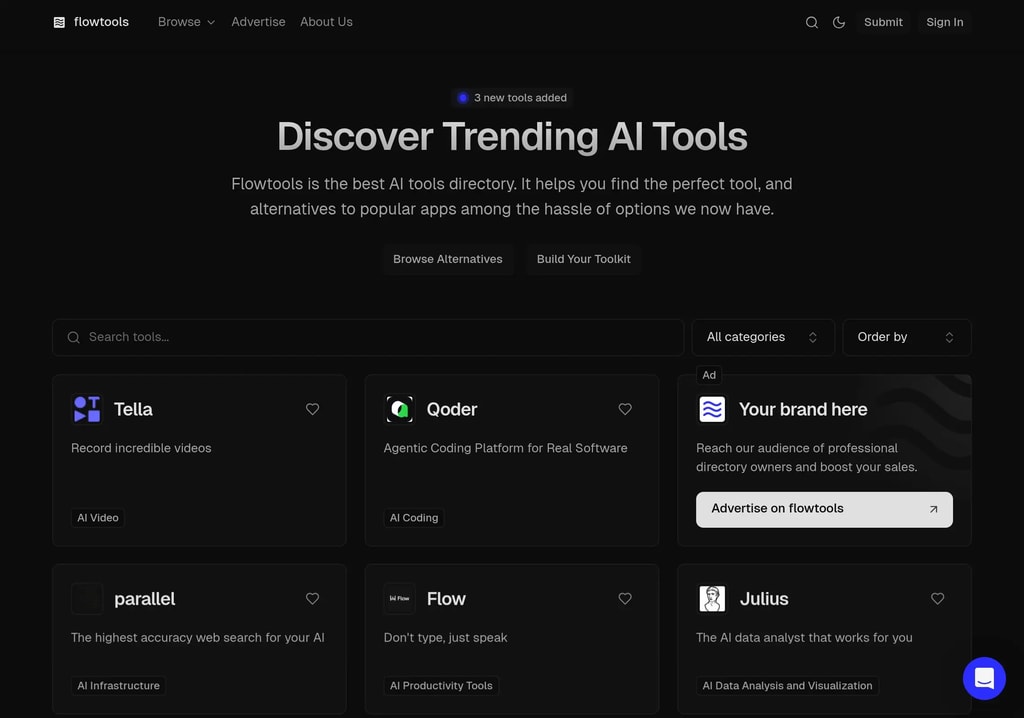Click the flowtools logo icon
The image size is (1024, 718).
(x=59, y=22)
